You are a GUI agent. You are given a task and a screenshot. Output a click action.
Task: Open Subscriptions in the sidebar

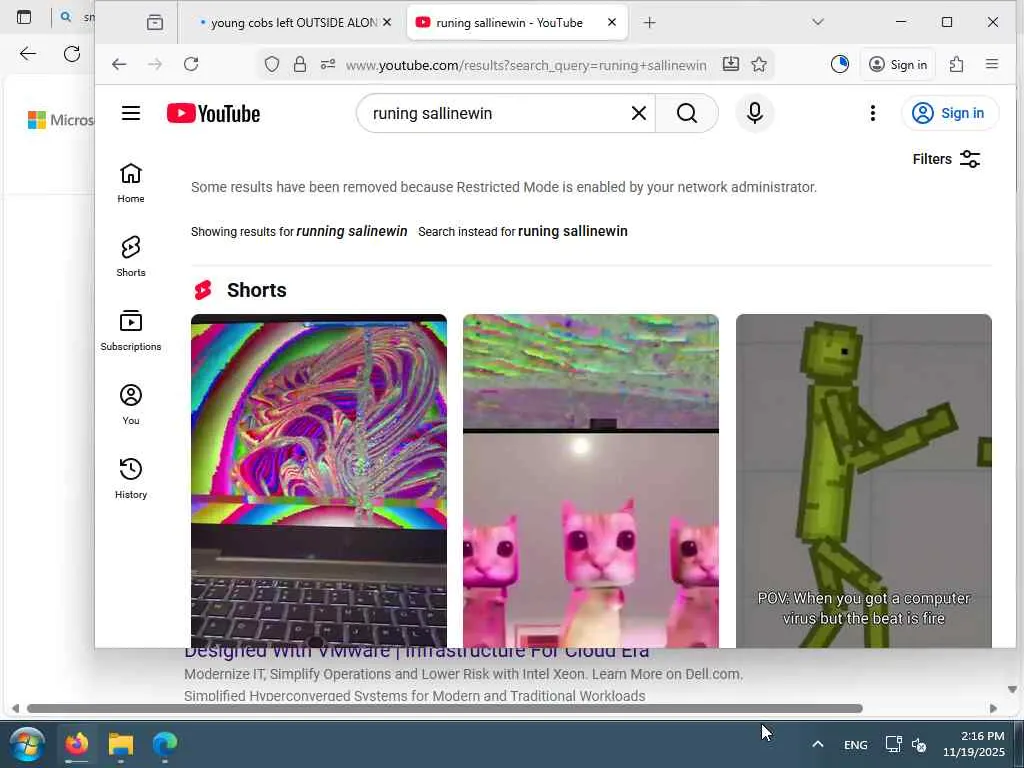click(131, 330)
